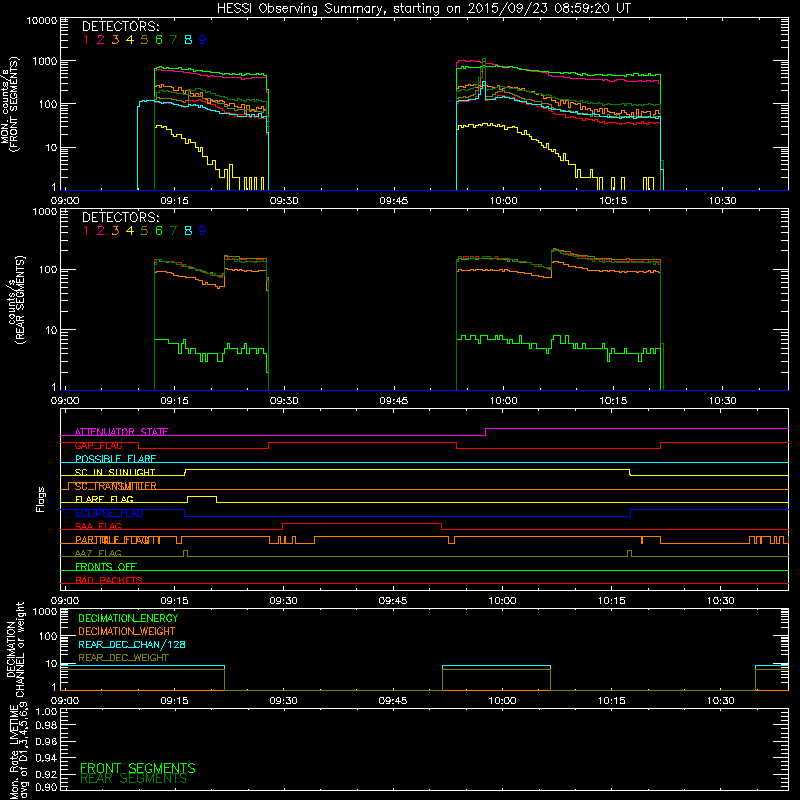Select the DETECTORS: label in the front segments plot
Image resolution: width=800 pixels, height=800 pixels.
pos(120,27)
